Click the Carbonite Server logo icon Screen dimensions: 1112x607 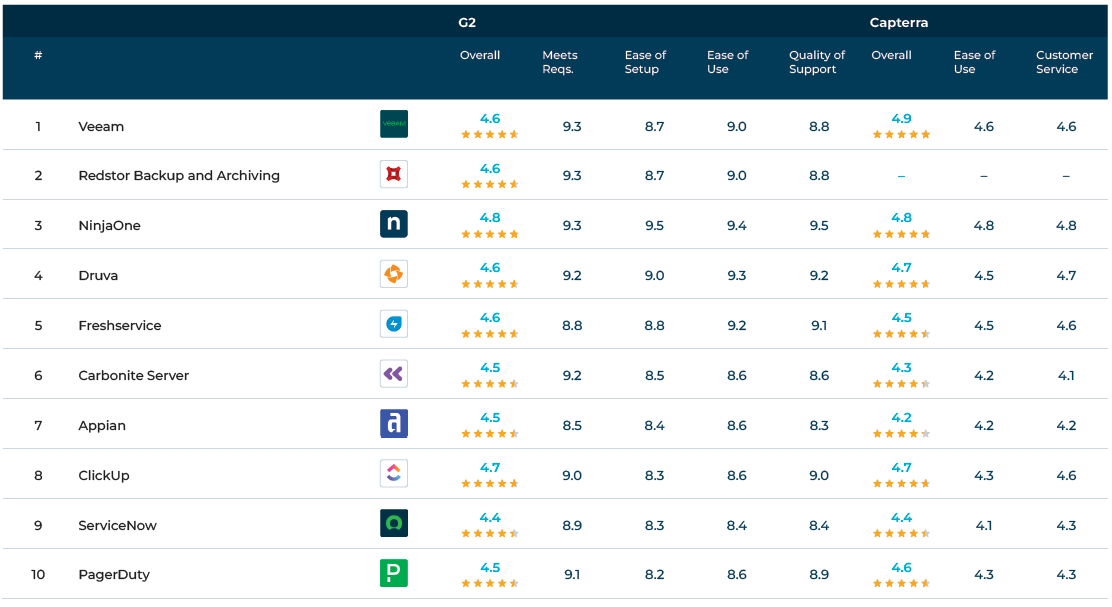pos(394,374)
